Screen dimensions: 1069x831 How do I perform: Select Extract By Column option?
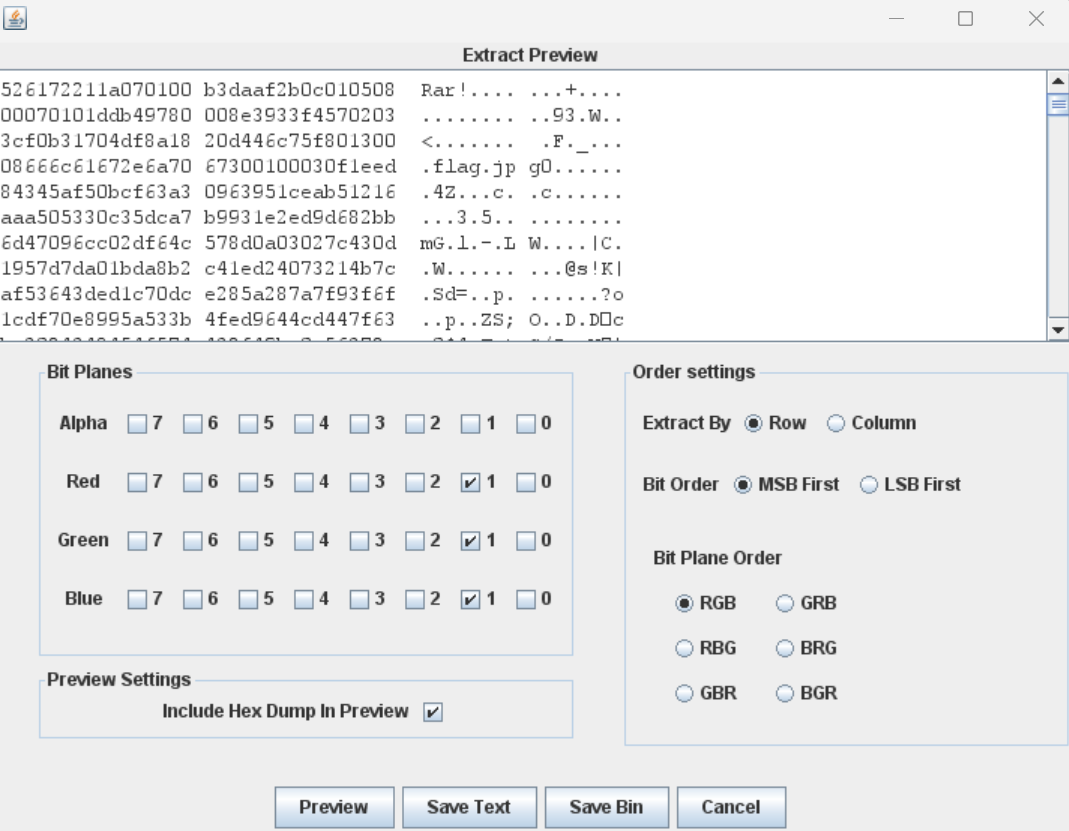click(x=836, y=423)
